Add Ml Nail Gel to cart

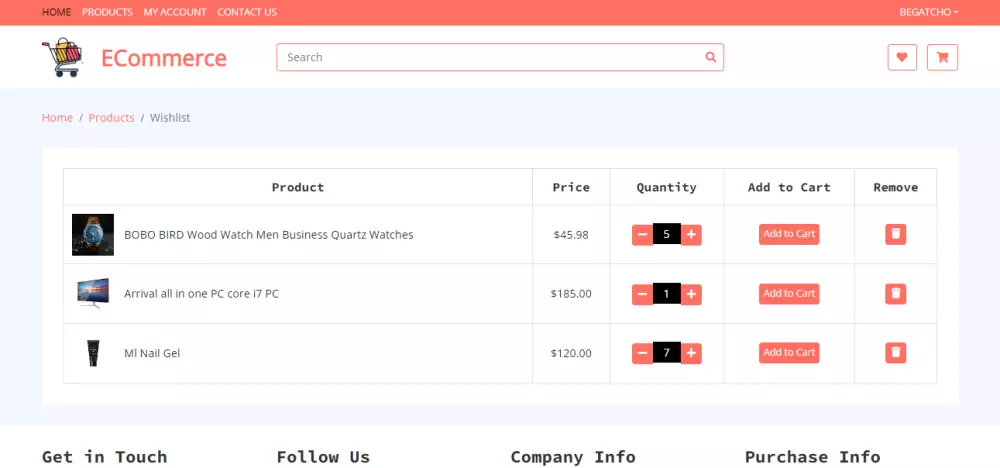tap(789, 352)
